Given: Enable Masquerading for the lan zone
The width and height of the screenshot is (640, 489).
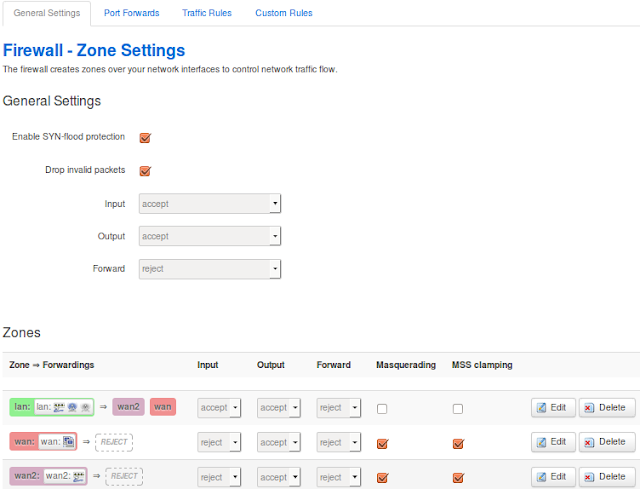Looking at the screenshot, I should [382, 409].
